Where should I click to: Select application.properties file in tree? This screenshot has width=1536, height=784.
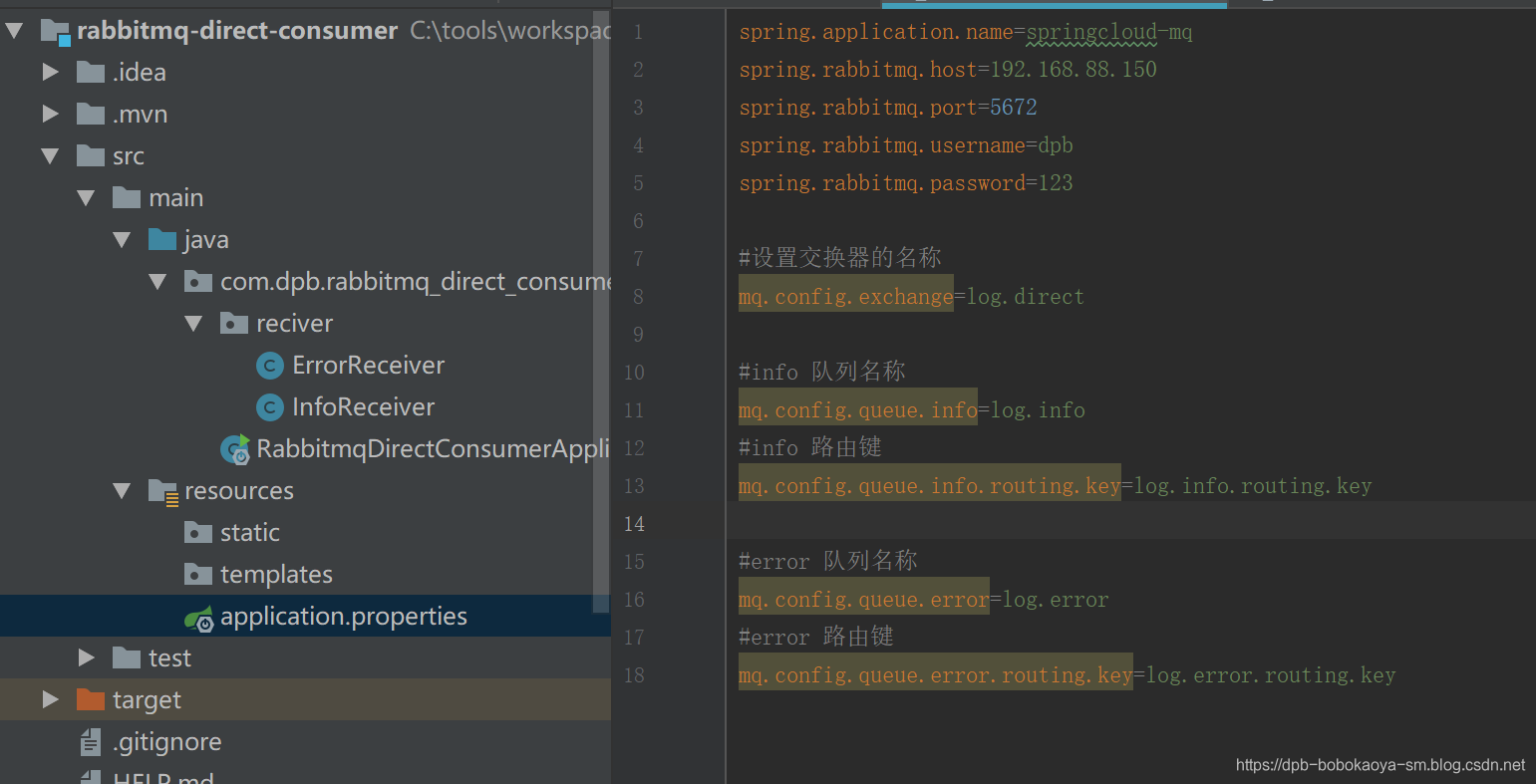click(344, 617)
